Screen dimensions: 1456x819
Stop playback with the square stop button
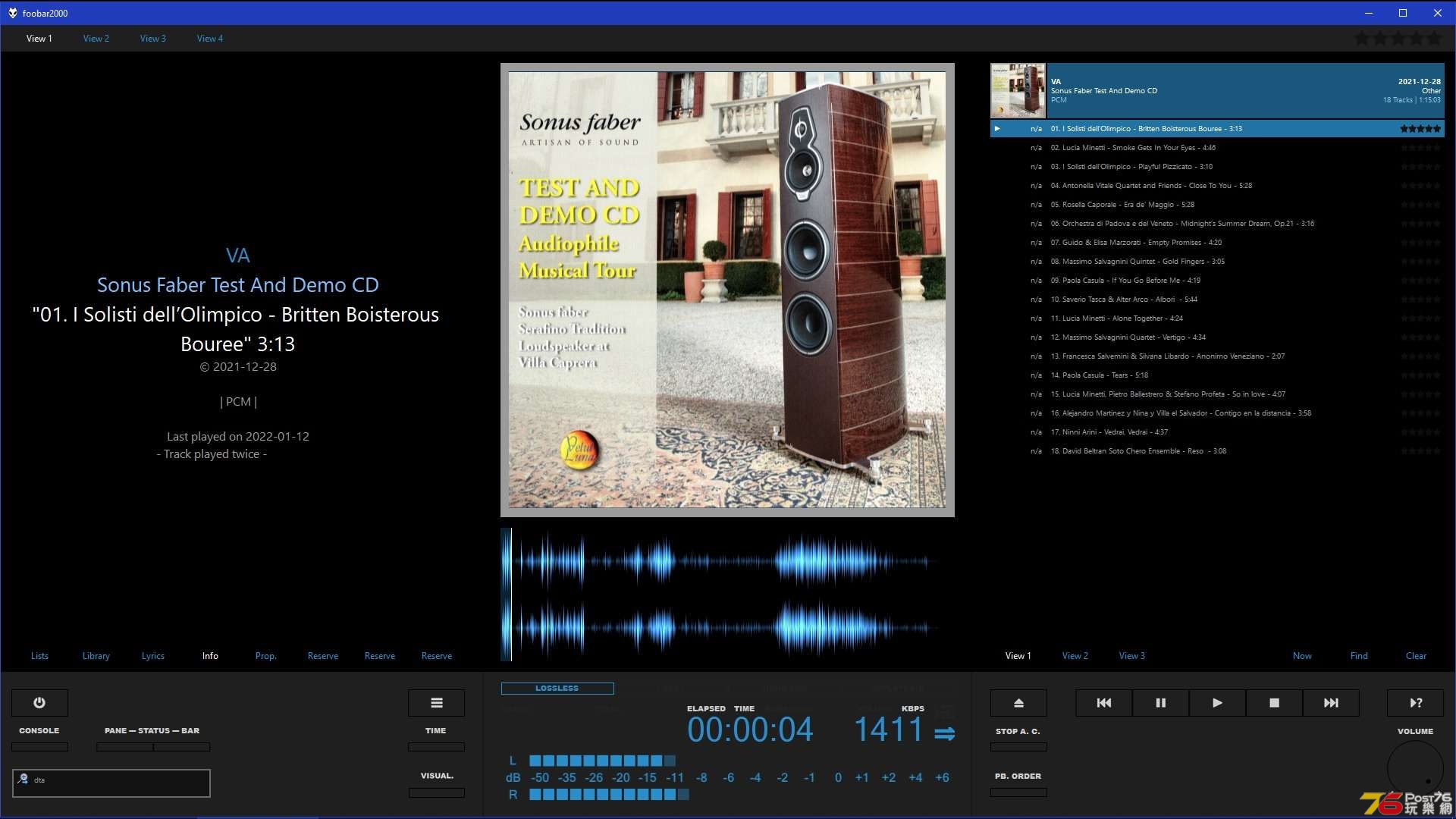[x=1274, y=703]
